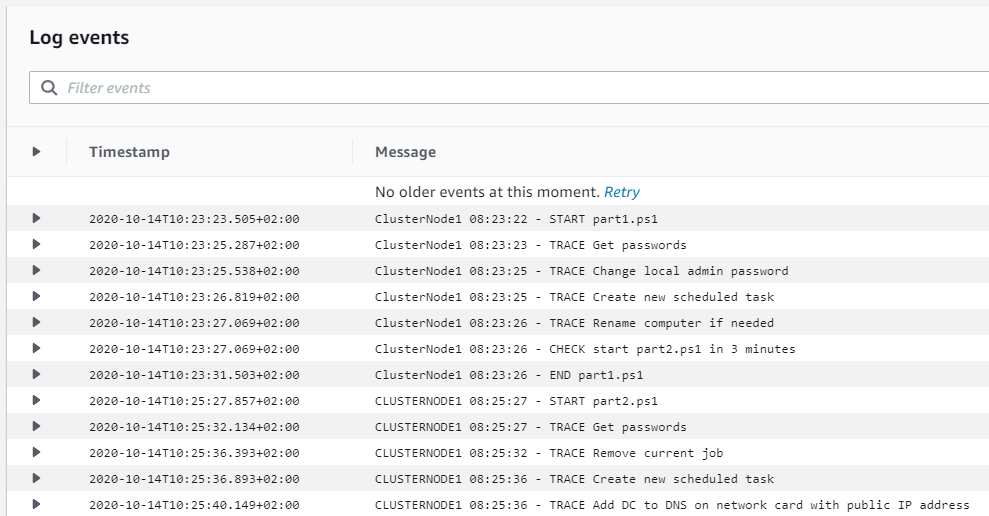Expand the Add DC to DNS event
This screenshot has width=989, height=516.
click(37, 504)
